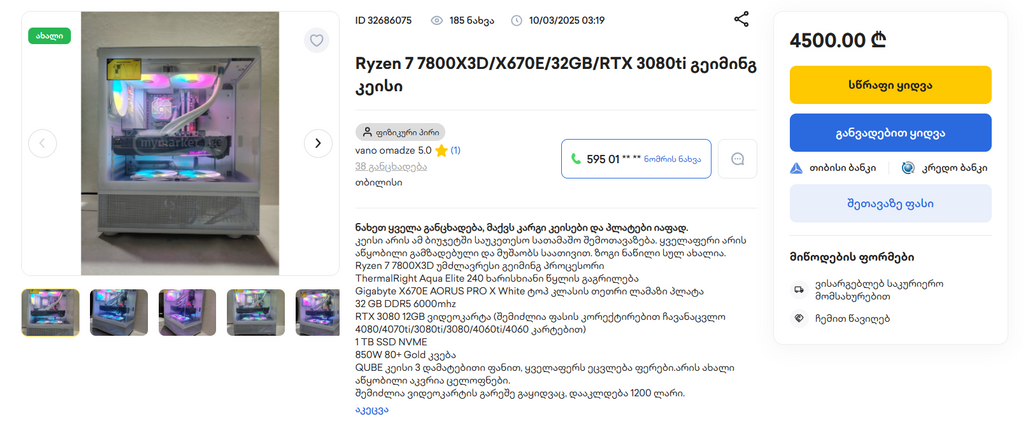
Task: Click the person icon in ფიზიკური პირი badge
Action: pyautogui.click(x=367, y=132)
